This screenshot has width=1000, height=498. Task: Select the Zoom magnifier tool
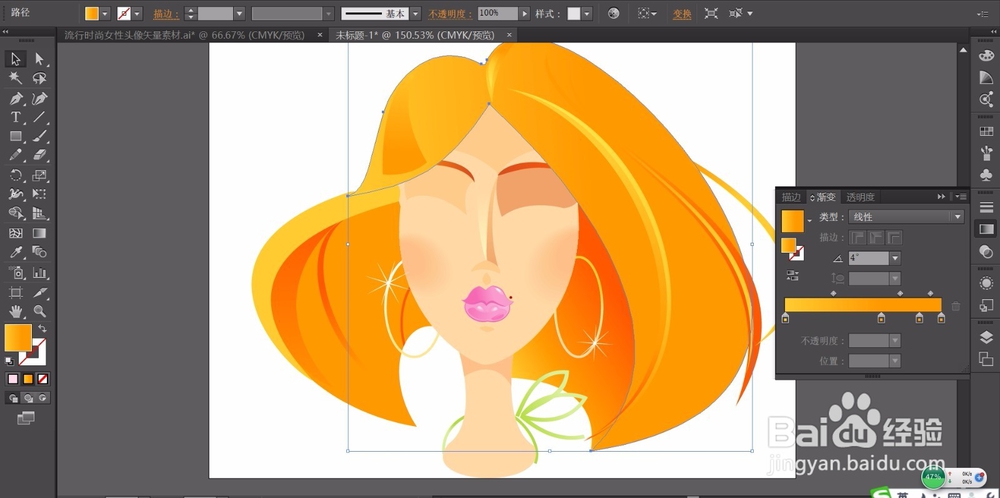[40, 311]
